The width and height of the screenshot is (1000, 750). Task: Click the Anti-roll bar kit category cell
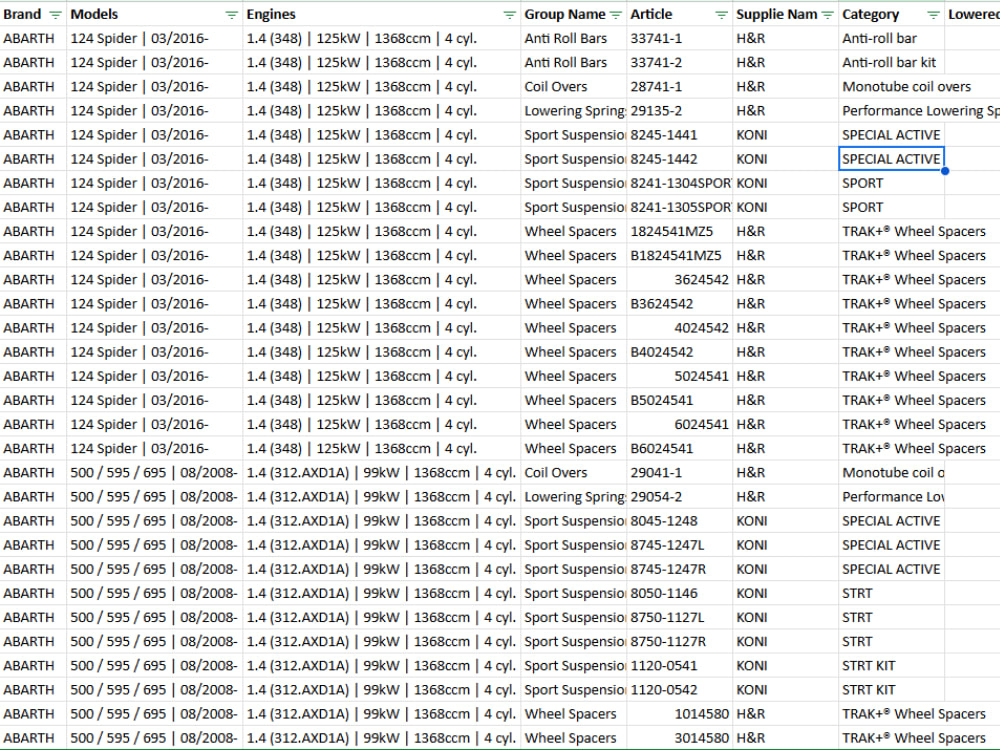(x=891, y=62)
